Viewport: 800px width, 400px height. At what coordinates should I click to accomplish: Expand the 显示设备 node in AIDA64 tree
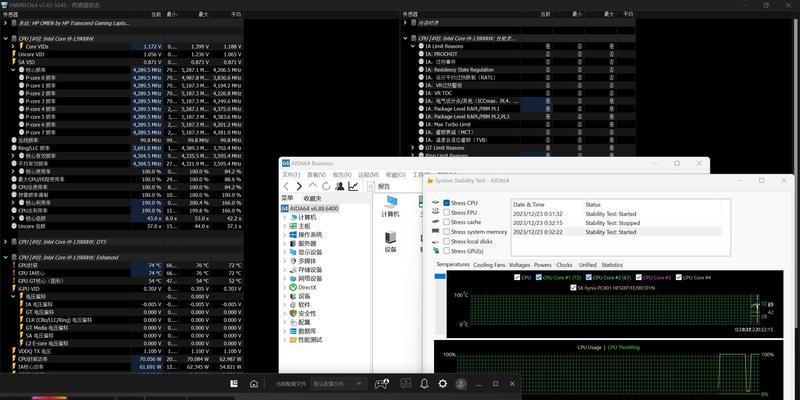coord(285,252)
